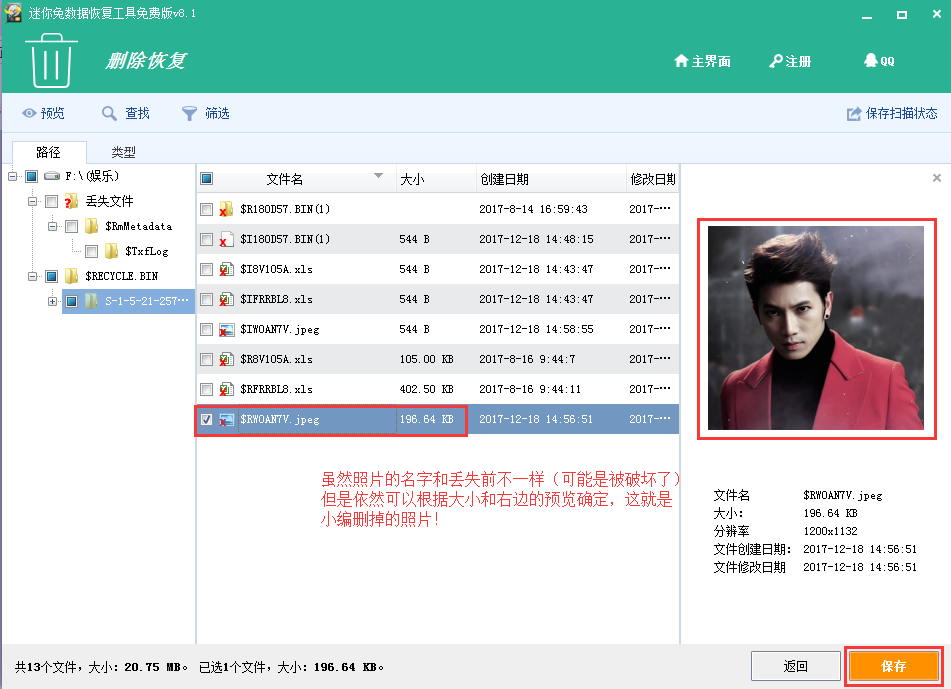Click the F:\ drive icon in tree
The height and width of the screenshot is (689, 951).
[52, 176]
